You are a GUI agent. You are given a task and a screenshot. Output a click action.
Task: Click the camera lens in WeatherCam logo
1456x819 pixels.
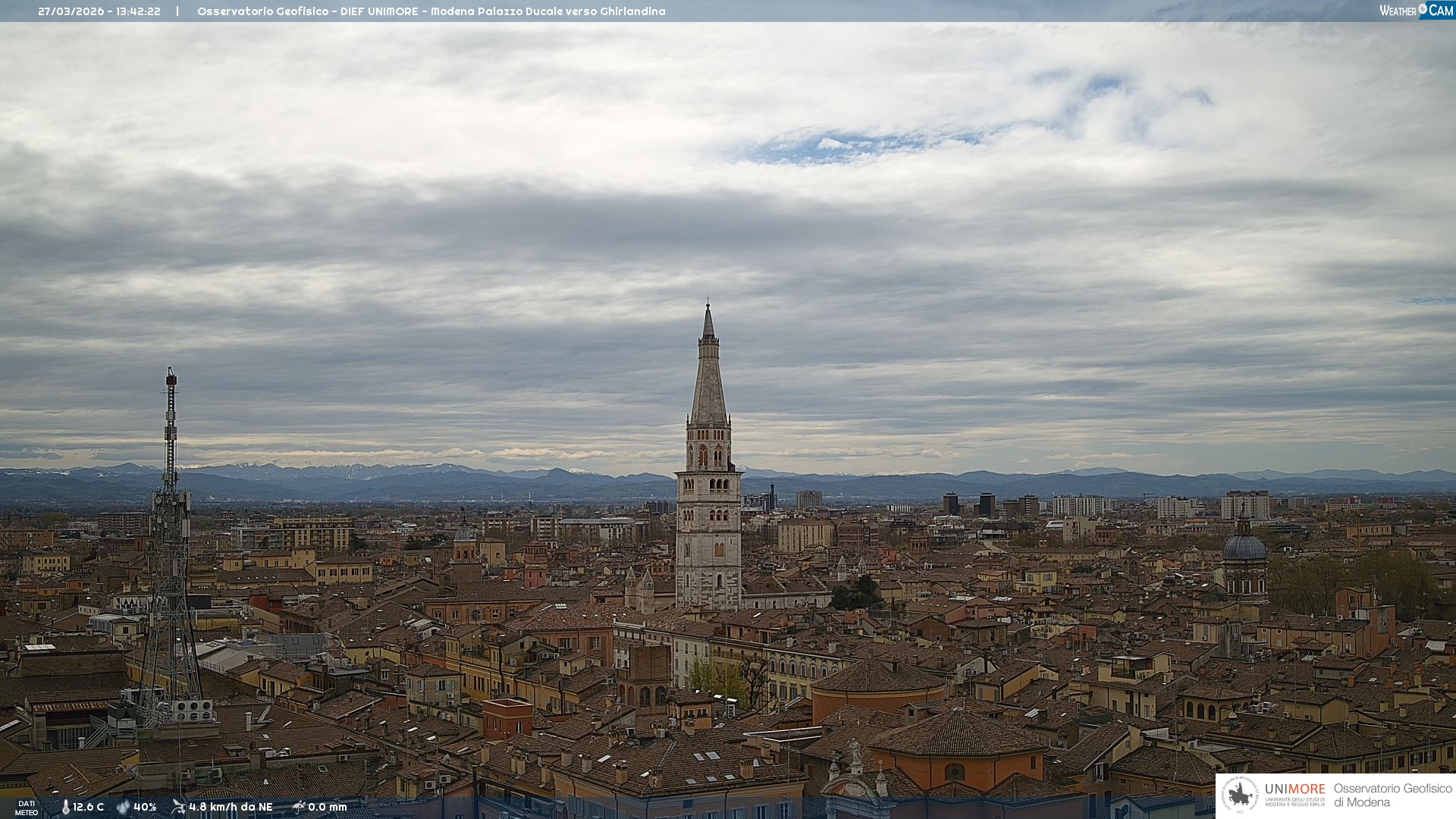click(1423, 9)
